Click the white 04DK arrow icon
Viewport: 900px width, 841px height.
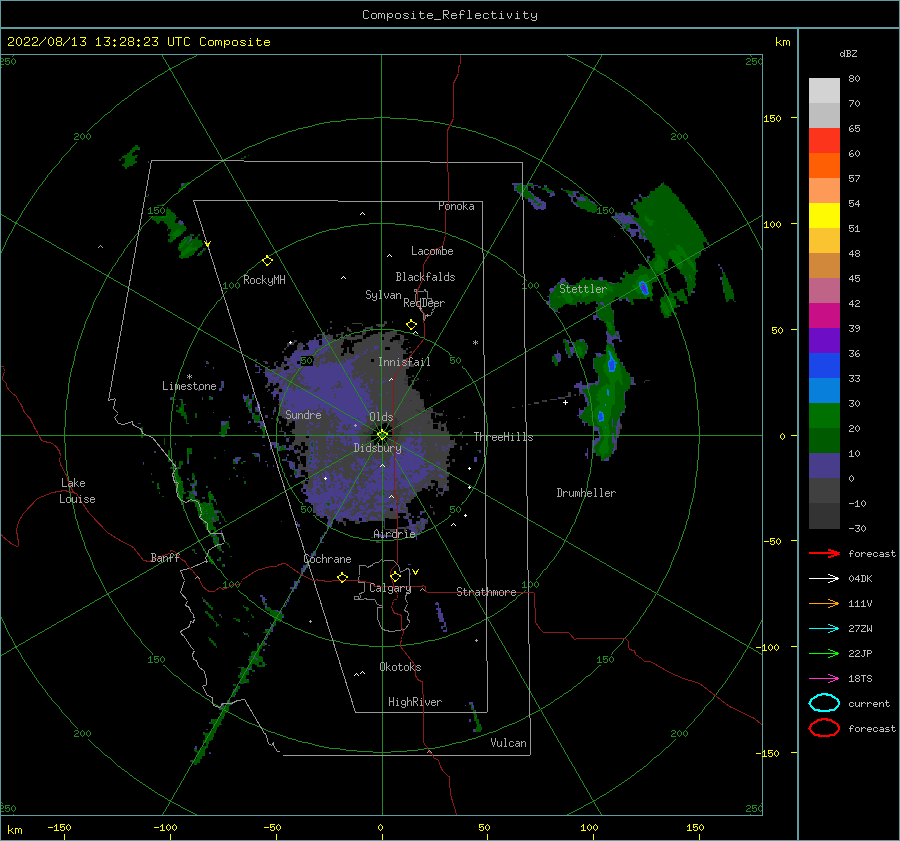click(824, 578)
